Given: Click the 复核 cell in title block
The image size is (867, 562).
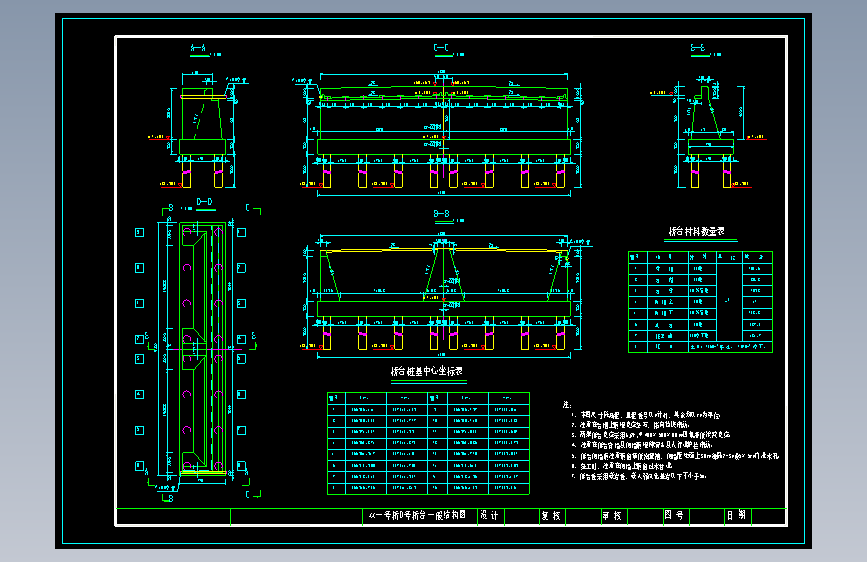Looking at the screenshot, I should pyautogui.click(x=551, y=516).
